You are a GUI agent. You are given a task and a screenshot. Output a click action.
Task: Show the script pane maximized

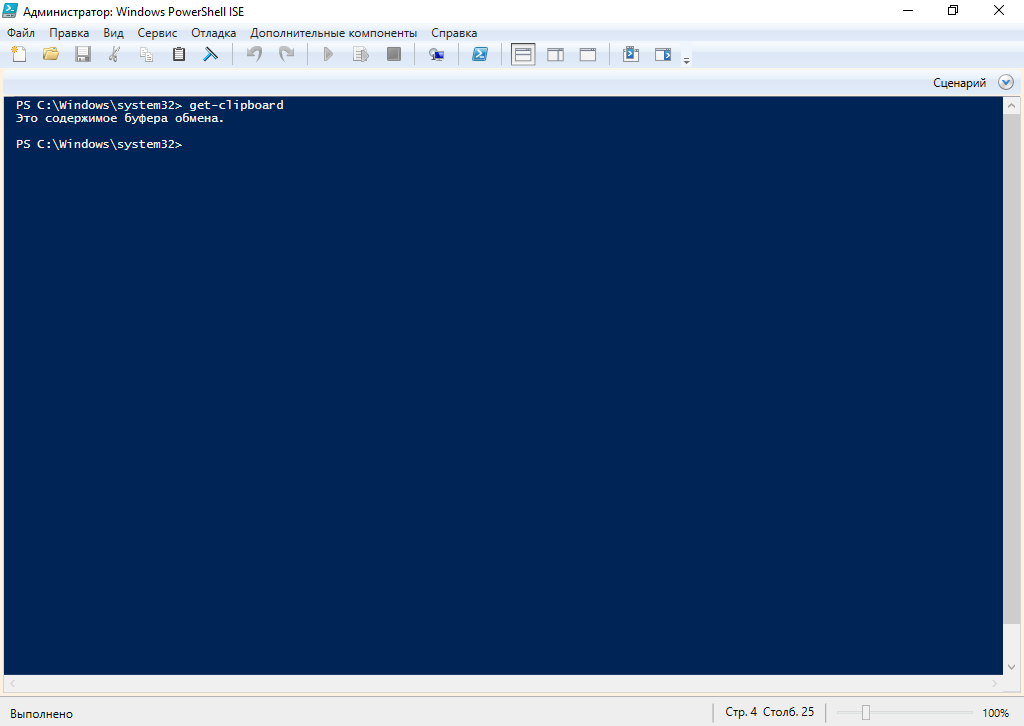tap(588, 55)
